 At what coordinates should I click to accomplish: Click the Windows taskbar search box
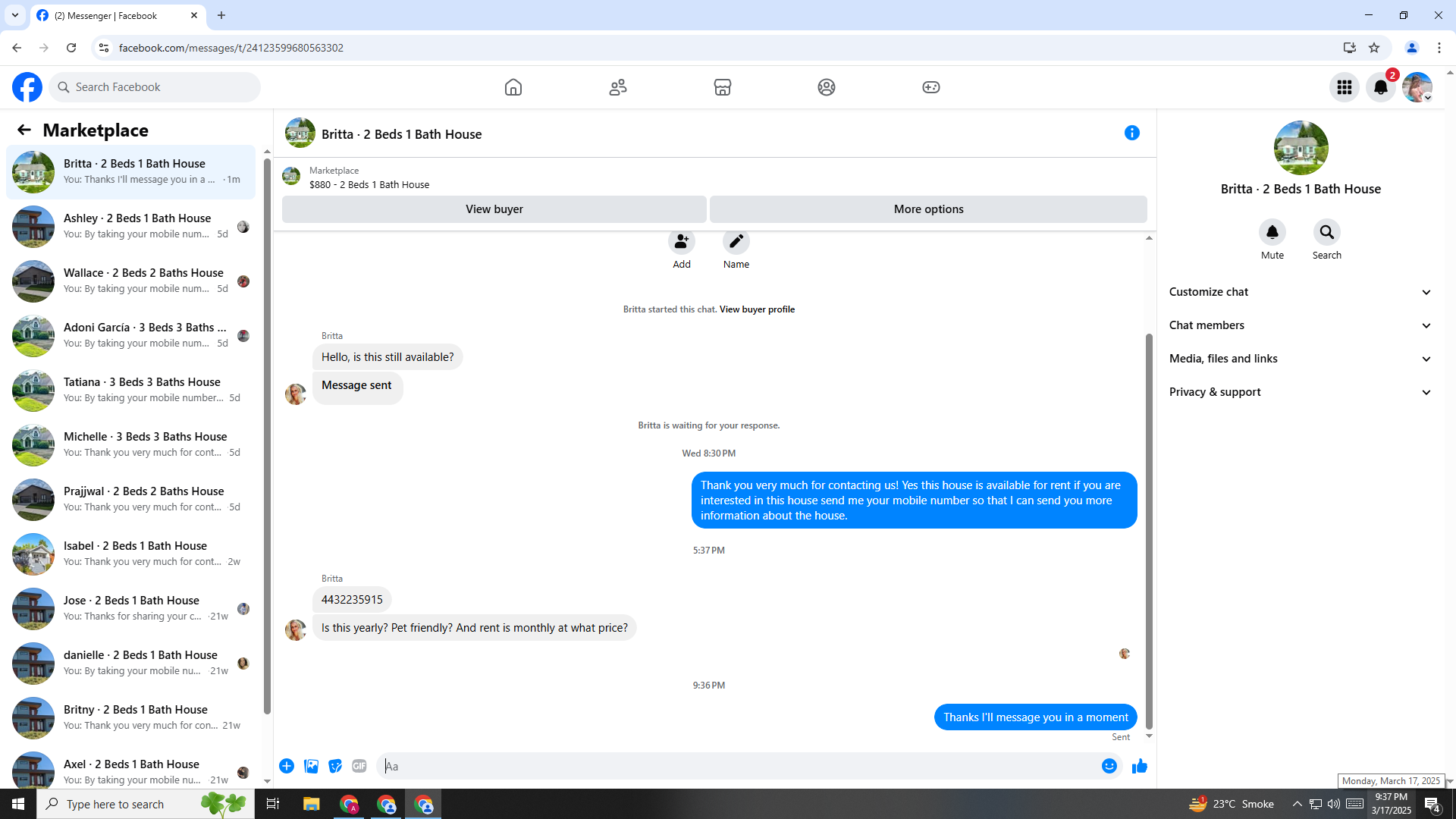pyautogui.click(x=146, y=804)
